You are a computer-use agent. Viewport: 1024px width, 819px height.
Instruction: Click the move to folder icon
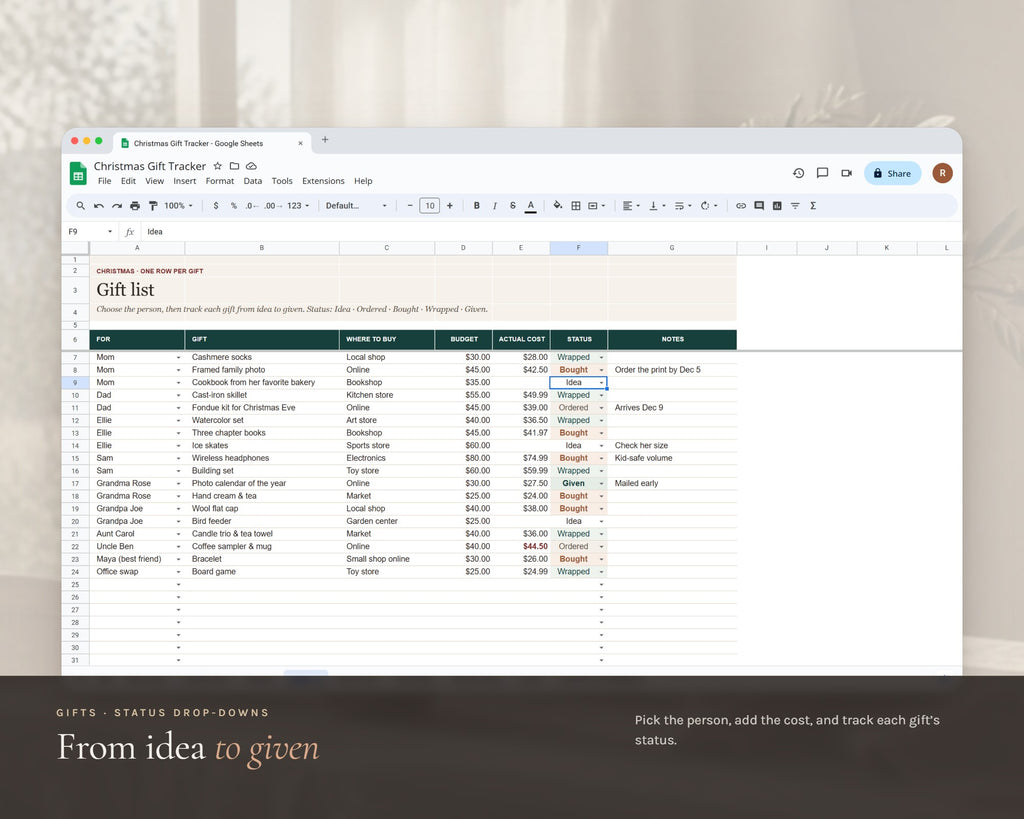234,166
